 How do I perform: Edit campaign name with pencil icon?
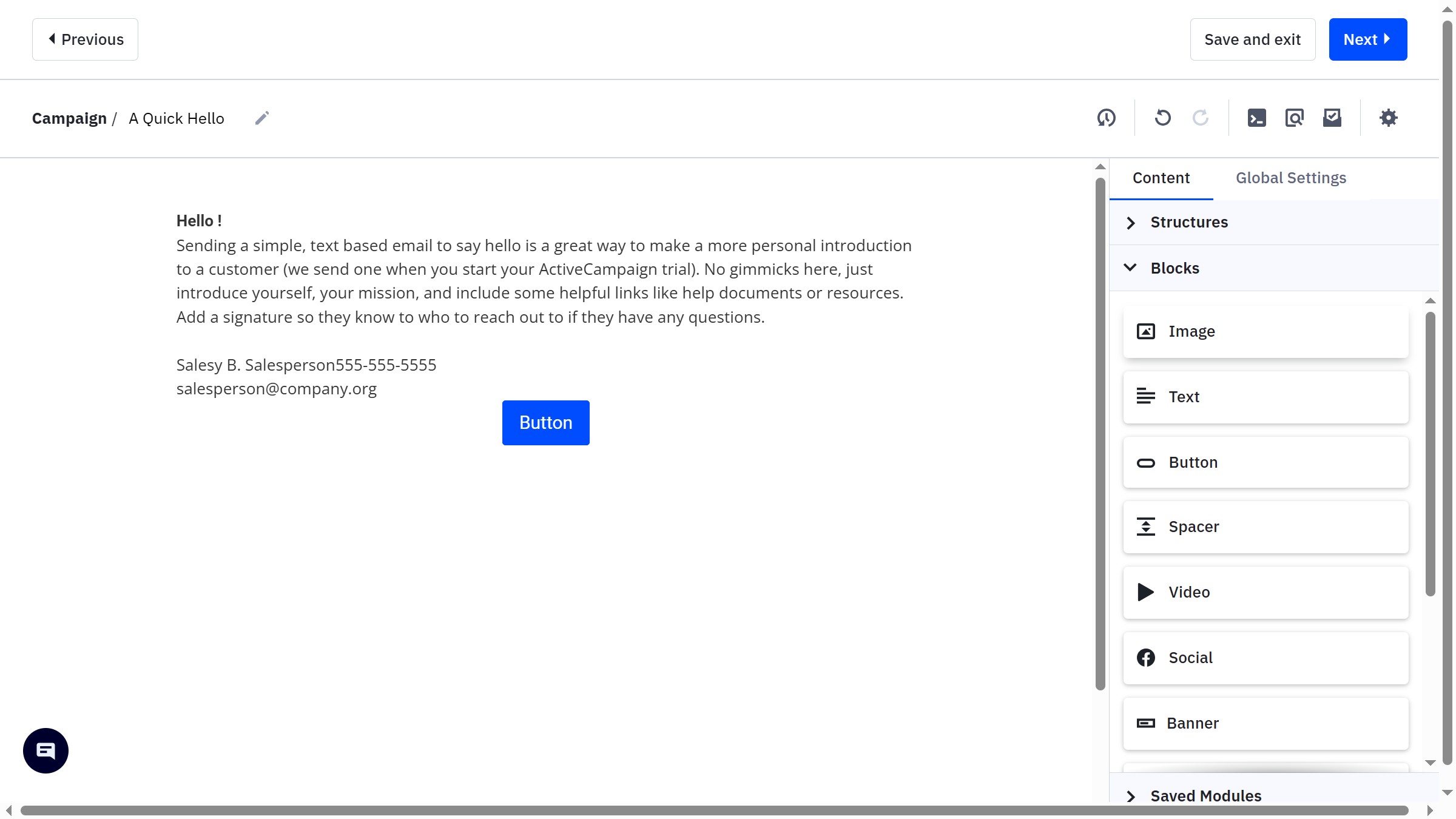(261, 118)
